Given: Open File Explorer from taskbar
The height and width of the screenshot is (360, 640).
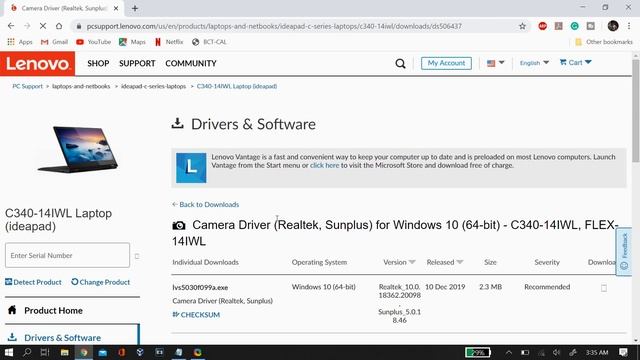Looking at the screenshot, I should (x=64, y=352).
